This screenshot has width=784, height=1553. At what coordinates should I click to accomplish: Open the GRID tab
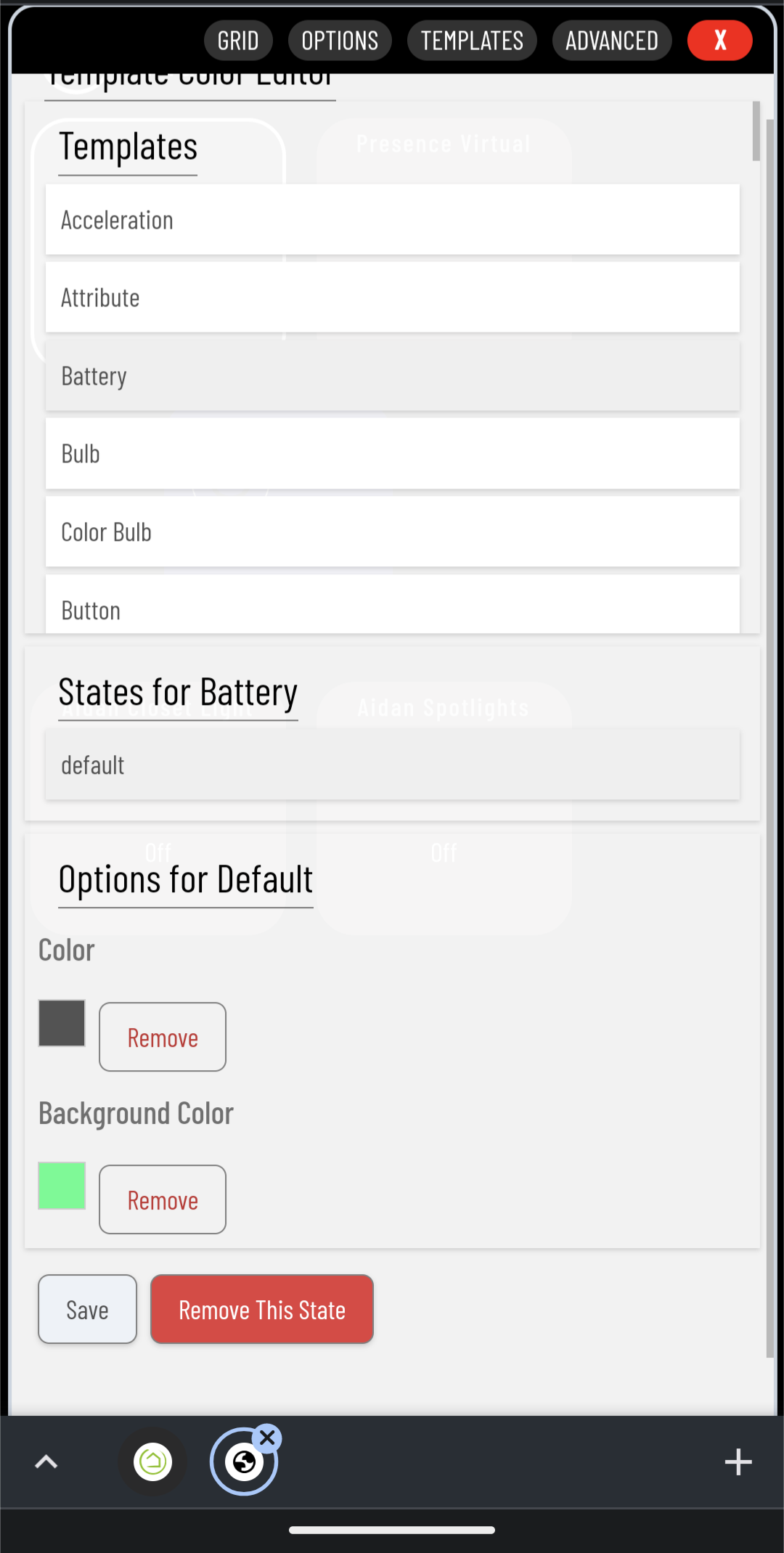click(238, 41)
